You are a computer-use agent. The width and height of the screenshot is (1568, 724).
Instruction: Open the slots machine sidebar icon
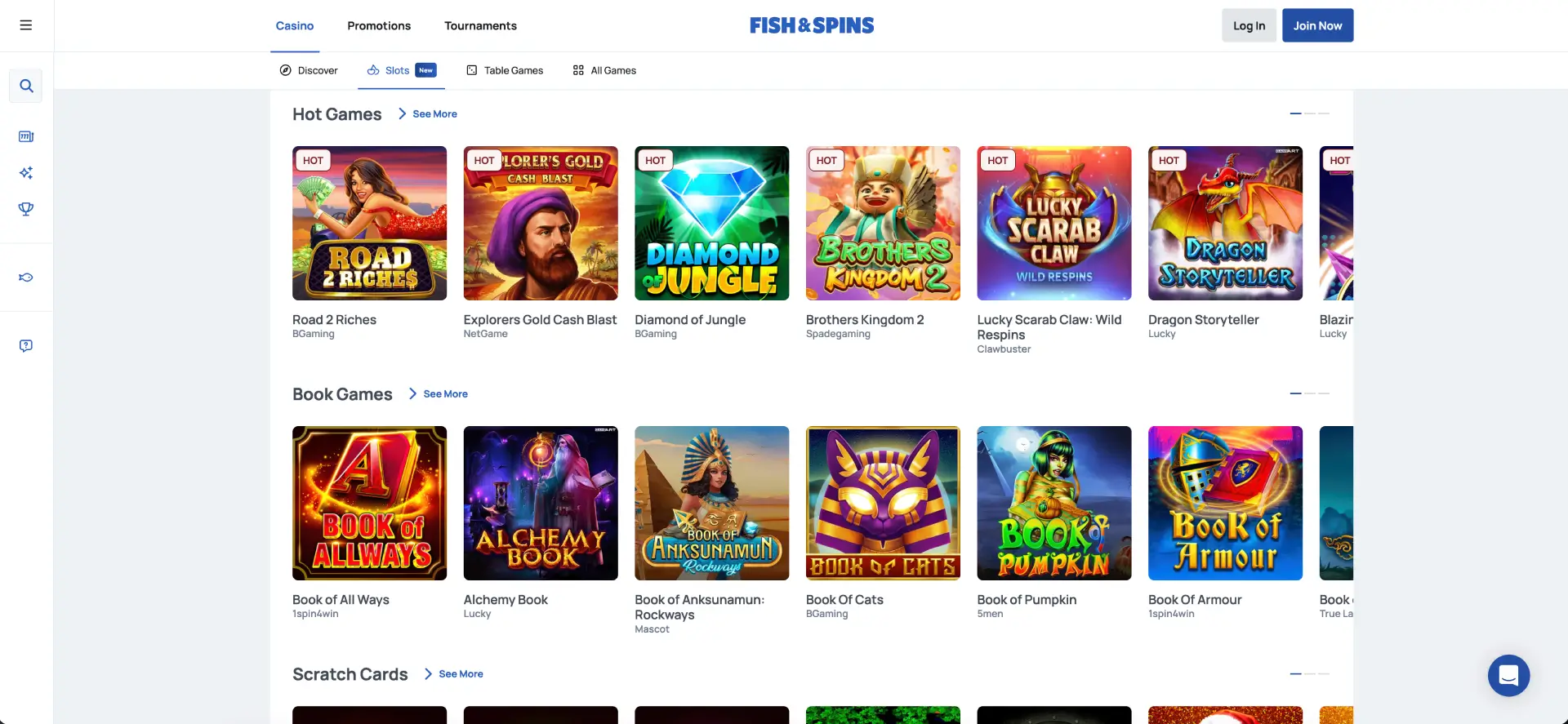pyautogui.click(x=26, y=136)
